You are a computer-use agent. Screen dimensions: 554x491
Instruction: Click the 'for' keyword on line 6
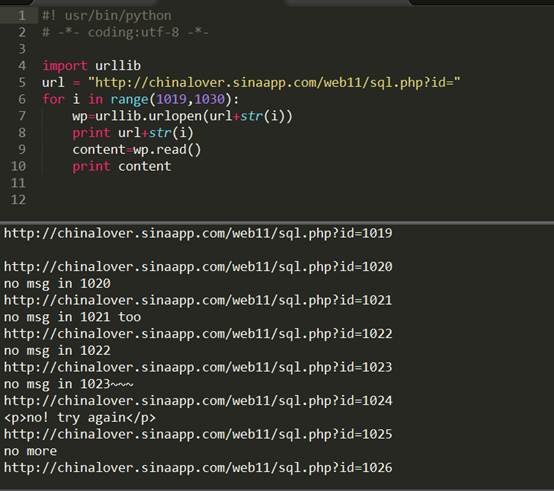point(53,99)
